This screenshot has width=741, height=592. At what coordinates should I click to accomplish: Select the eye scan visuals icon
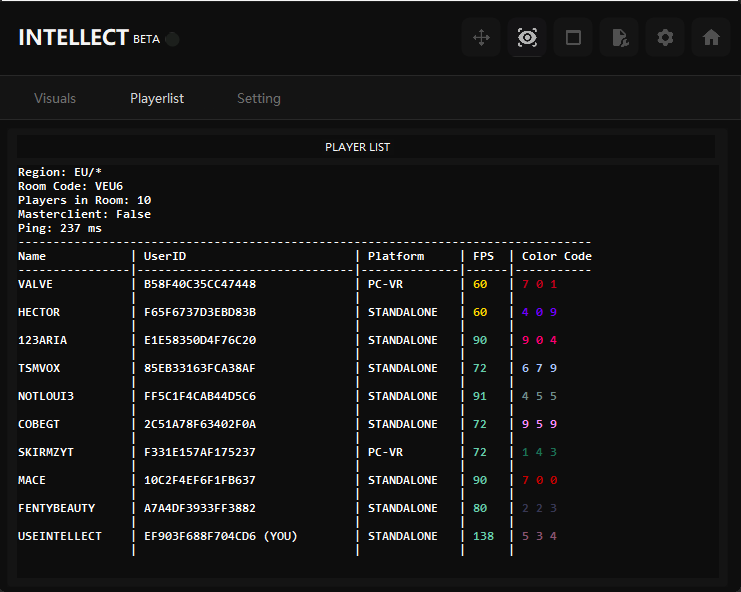527,38
